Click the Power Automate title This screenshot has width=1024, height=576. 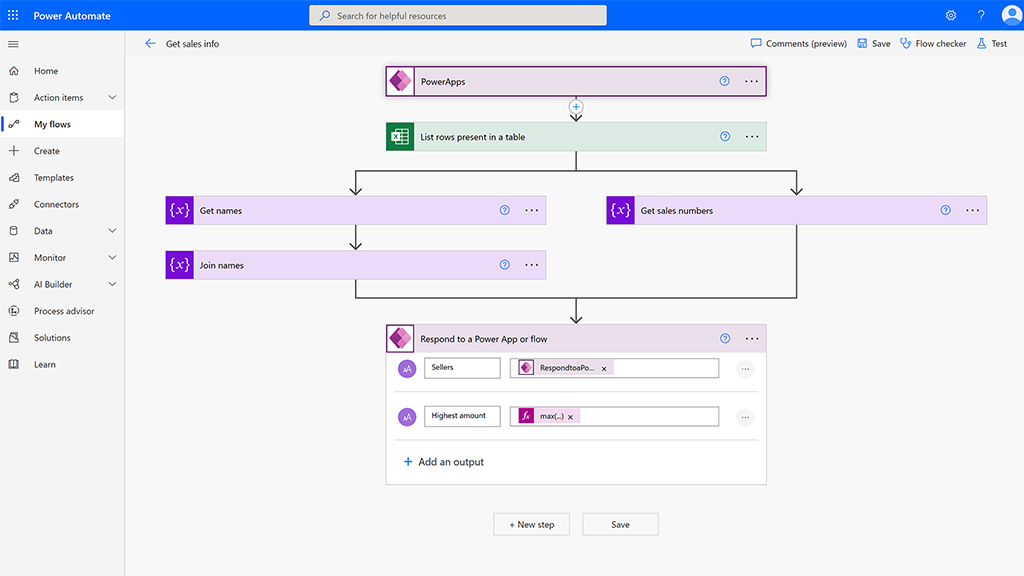coord(72,16)
